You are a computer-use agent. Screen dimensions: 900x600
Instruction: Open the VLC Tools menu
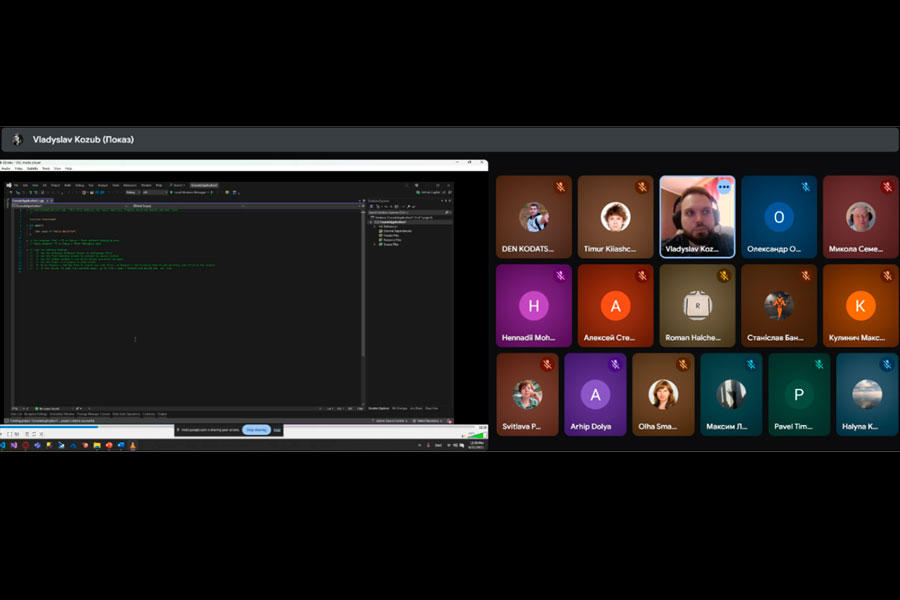coord(46,168)
